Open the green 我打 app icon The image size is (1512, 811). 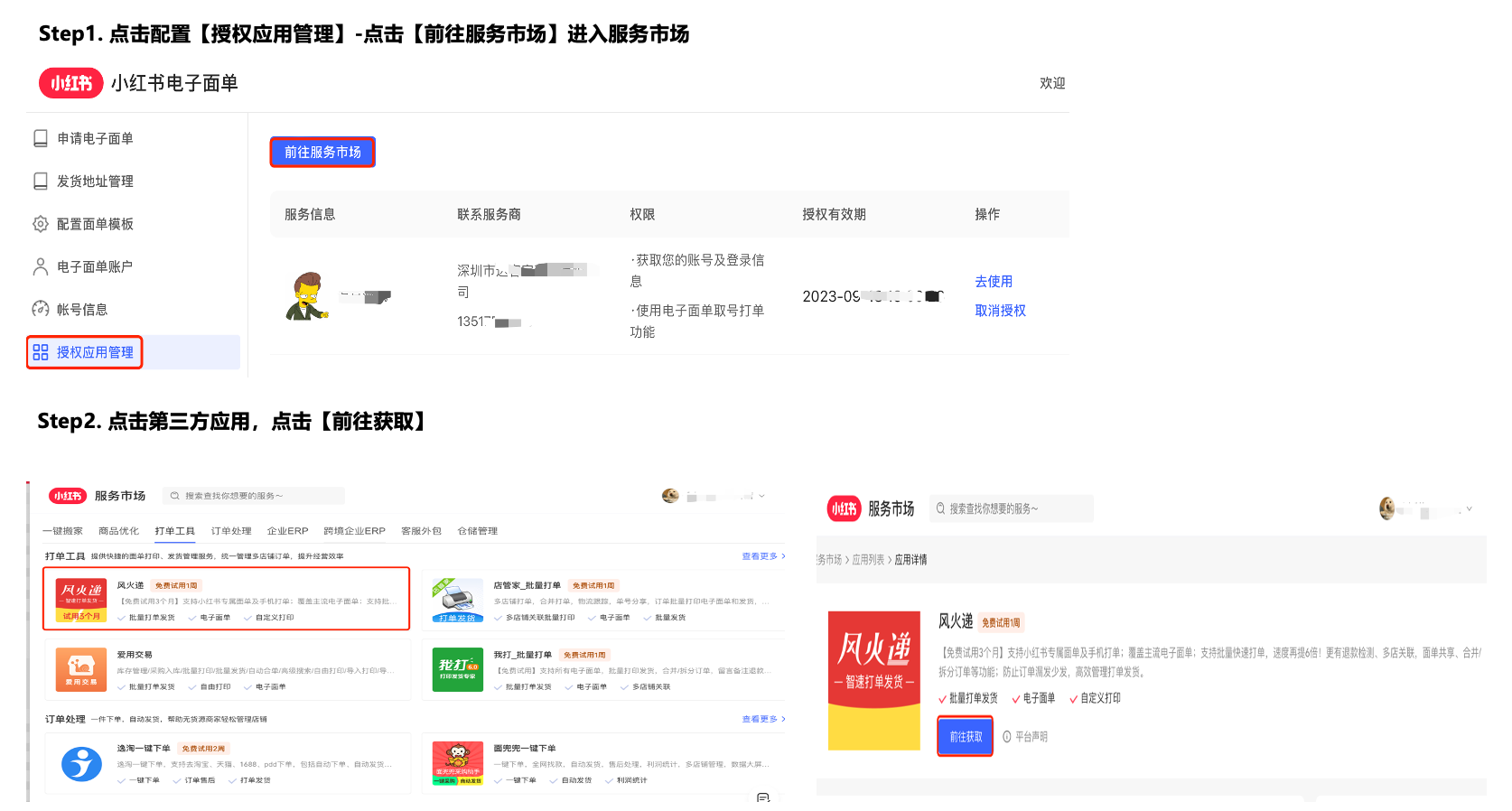[x=458, y=669]
